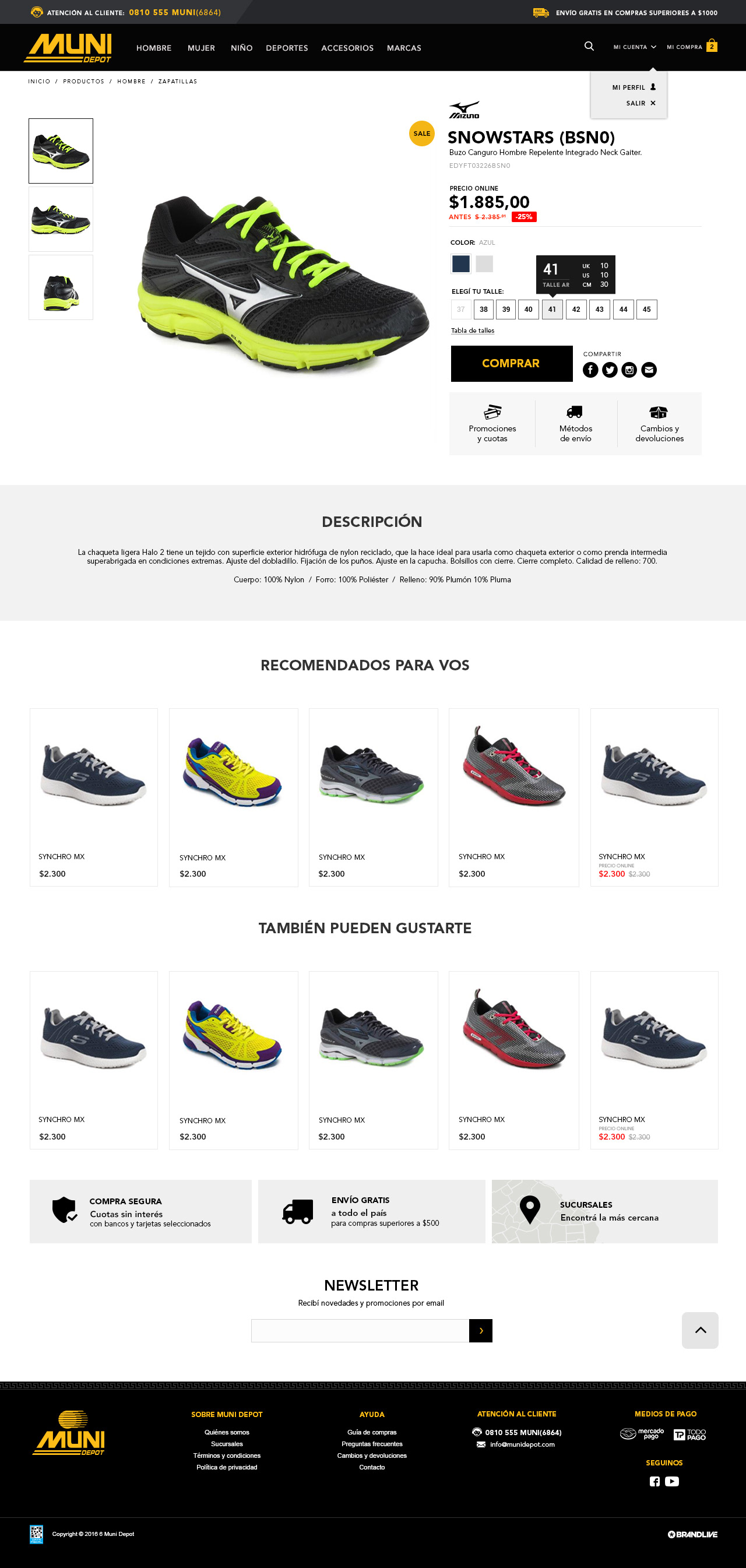Open the search magnifier icon
Image resolution: width=746 pixels, height=1568 pixels.
589,46
